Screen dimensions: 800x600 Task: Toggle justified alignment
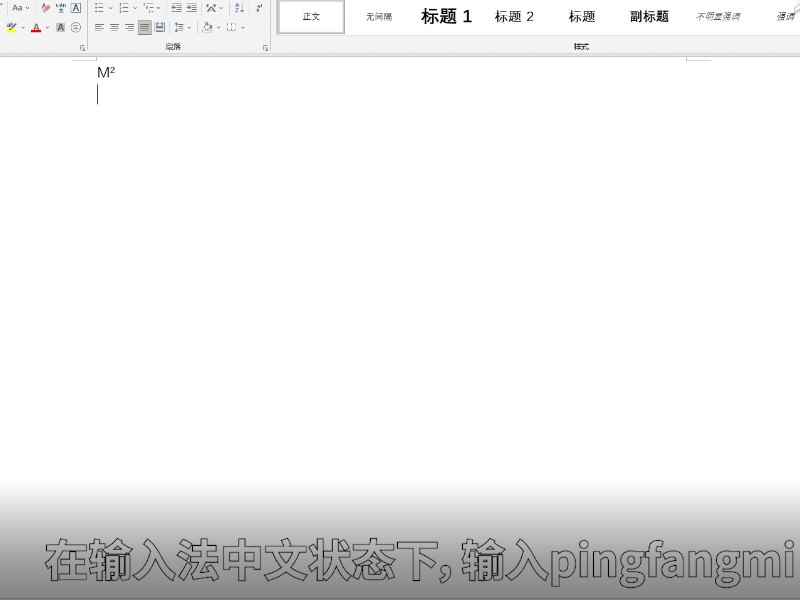(141, 28)
